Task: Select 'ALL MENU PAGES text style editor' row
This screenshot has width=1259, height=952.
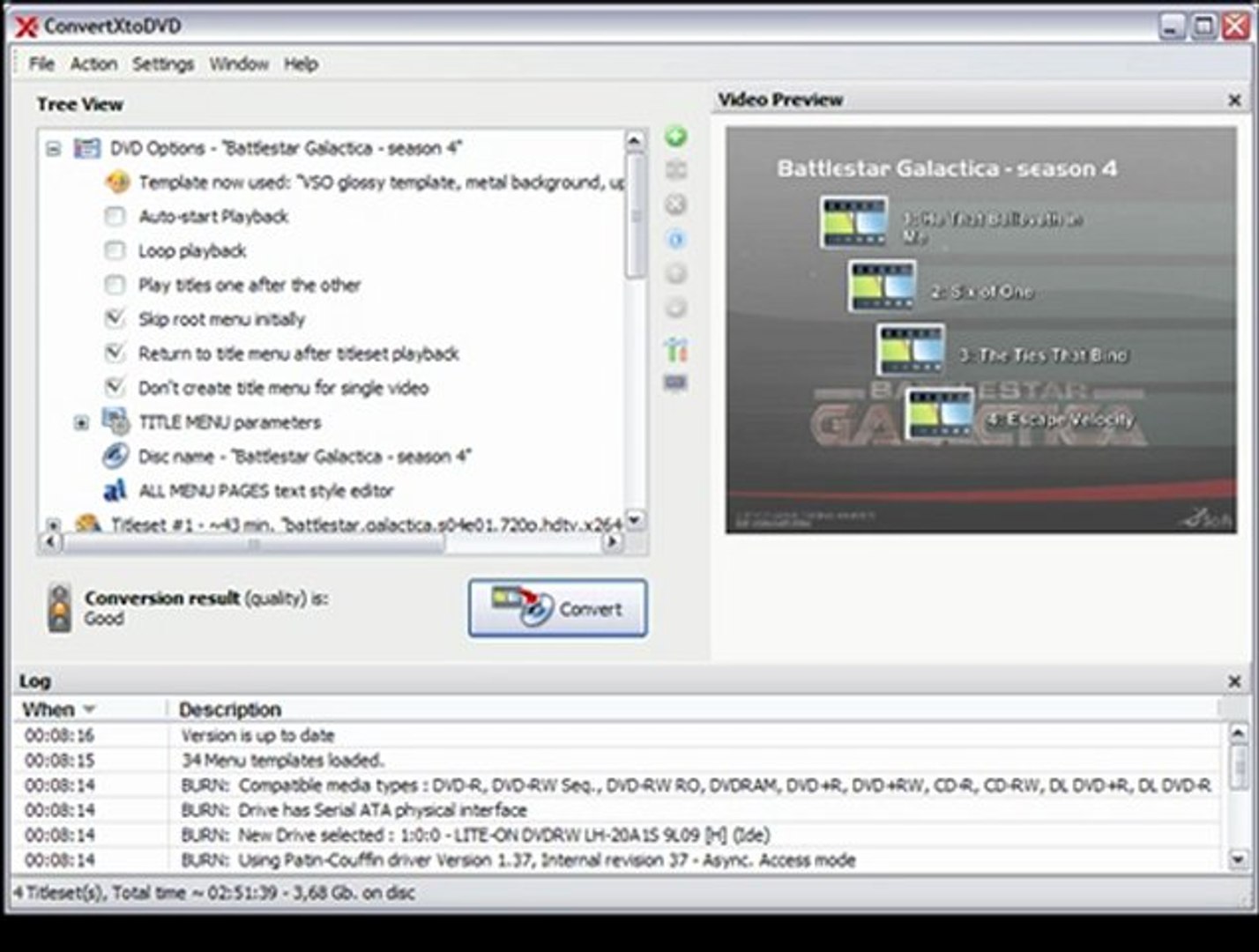Action: coord(265,491)
